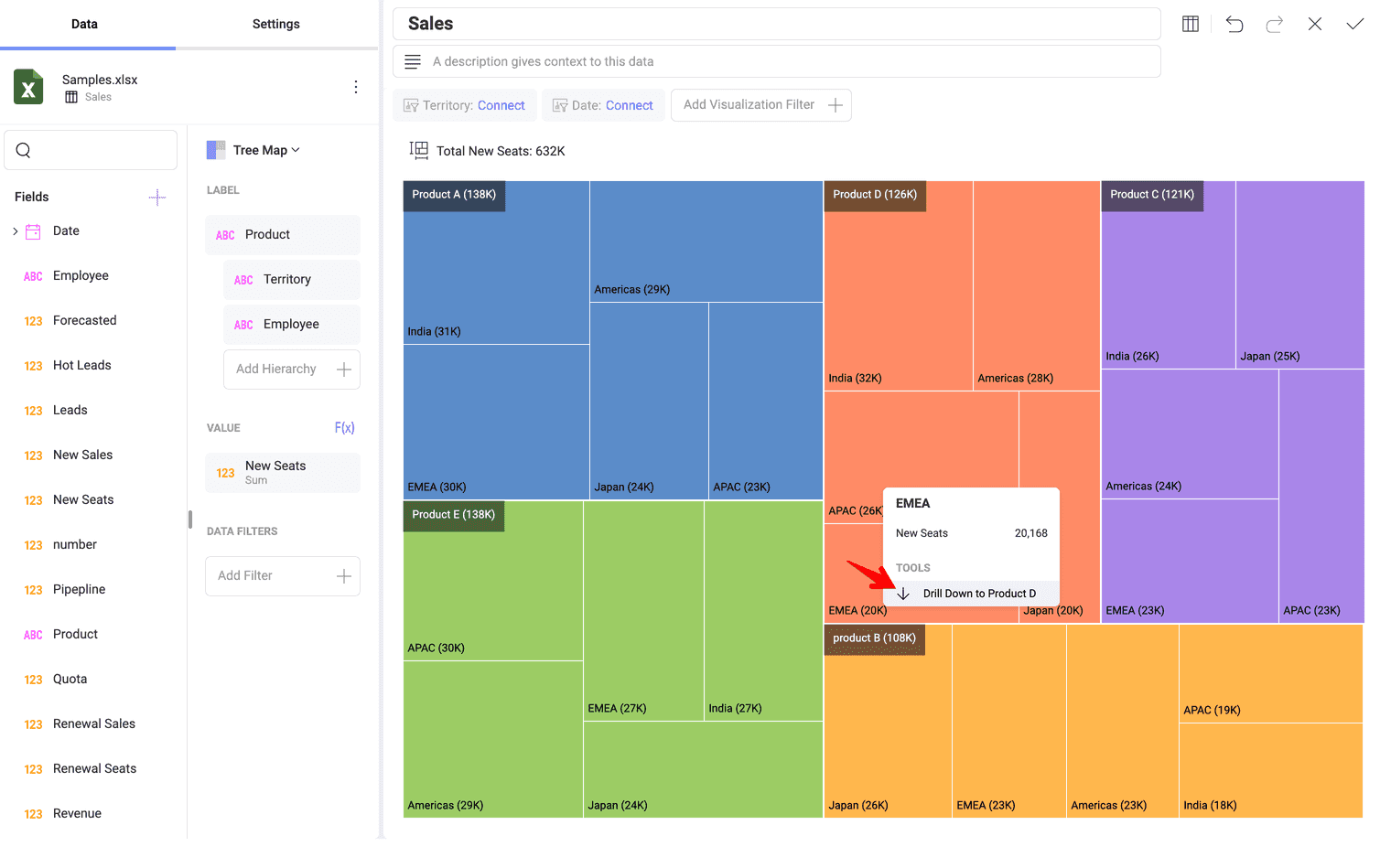Click the product B (108K) header
The width and height of the screenshot is (1380, 868).
tap(875, 638)
